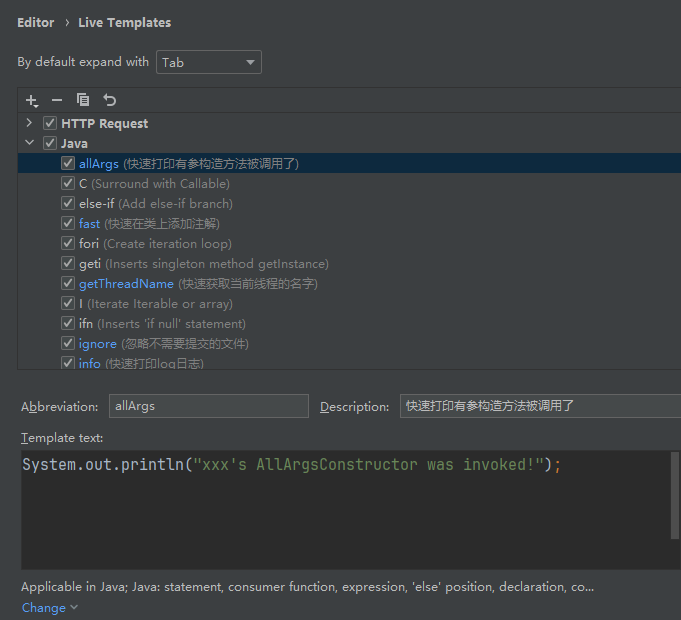This screenshot has height=620, width=681.
Task: Click the template text vertical scrollbar
Action: [x=674, y=495]
